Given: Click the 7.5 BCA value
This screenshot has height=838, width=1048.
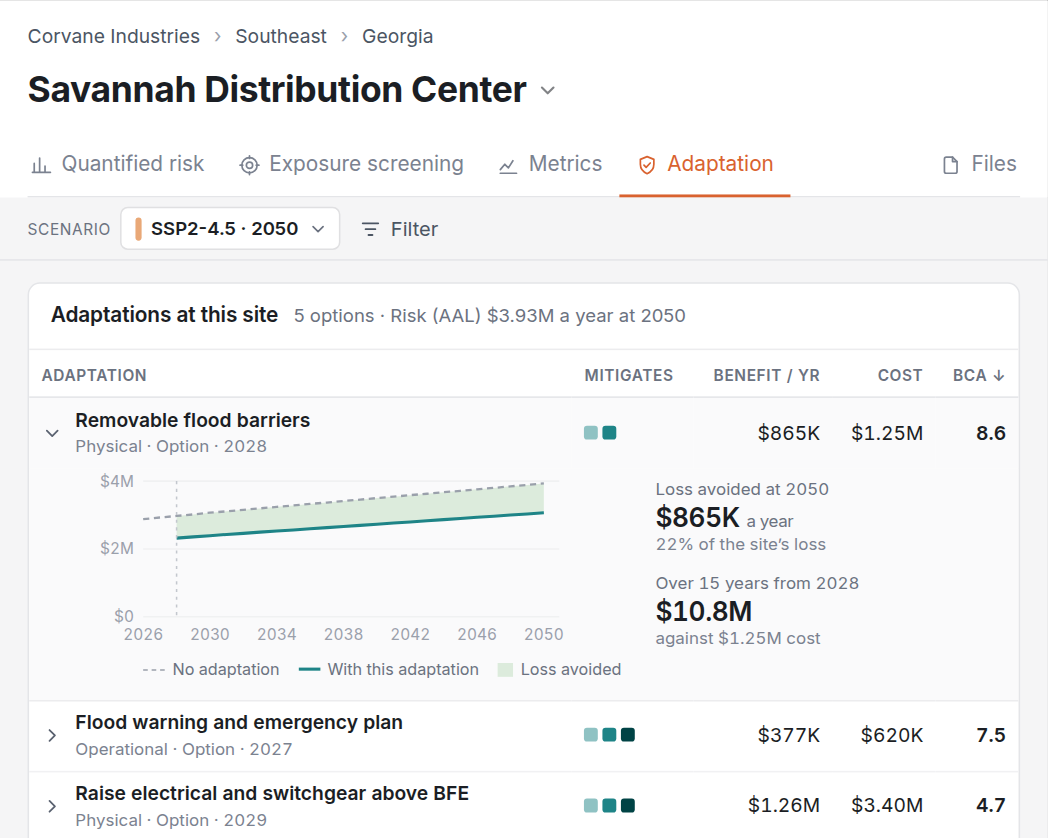Looking at the screenshot, I should [991, 735].
